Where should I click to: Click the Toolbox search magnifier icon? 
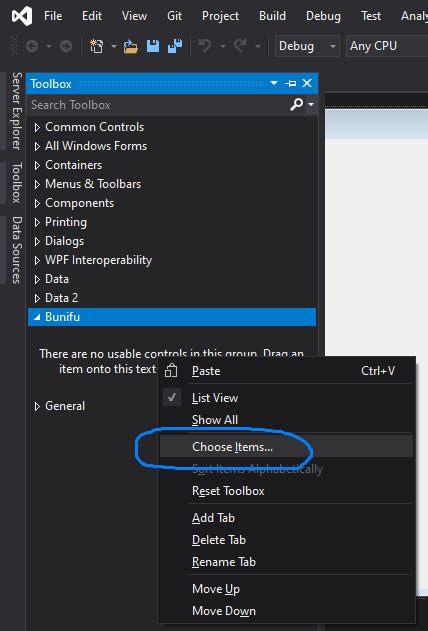click(296, 105)
